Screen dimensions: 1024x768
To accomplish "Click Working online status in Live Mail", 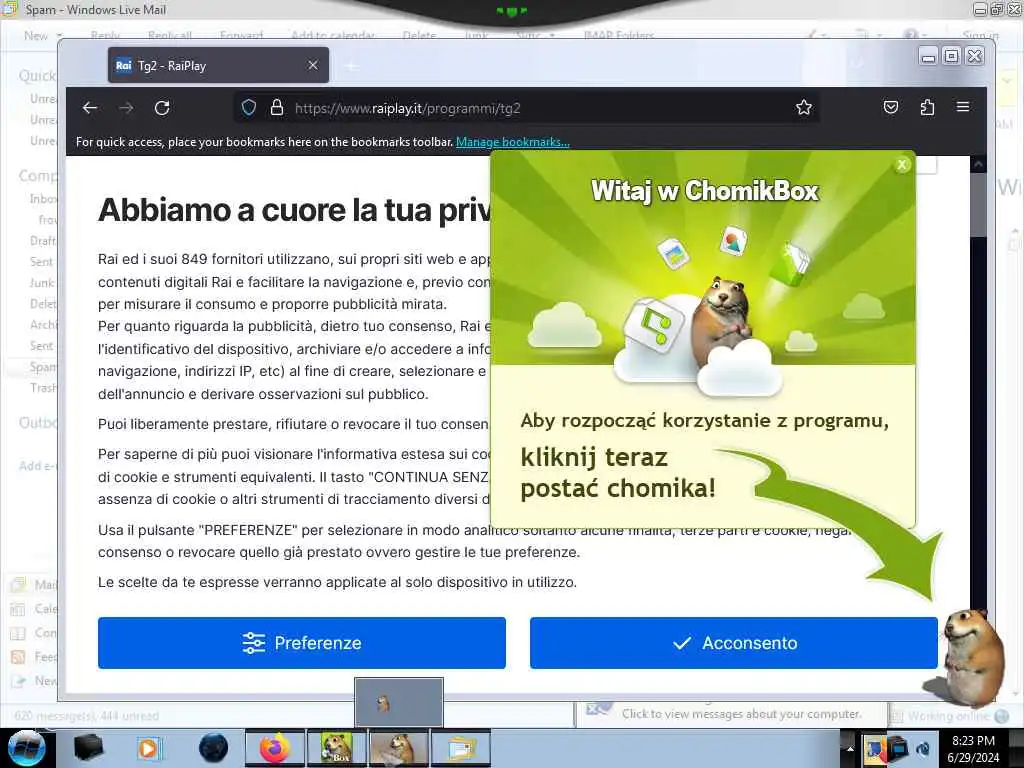I will click(x=951, y=716).
